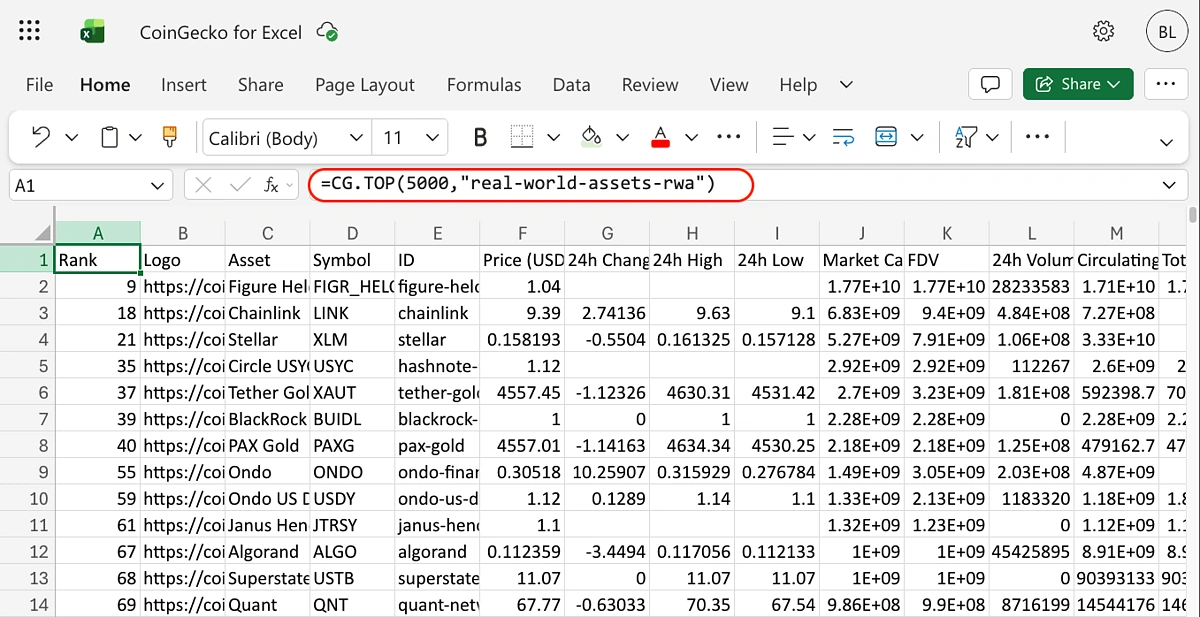
Task: Open the View tab
Action: point(729,85)
